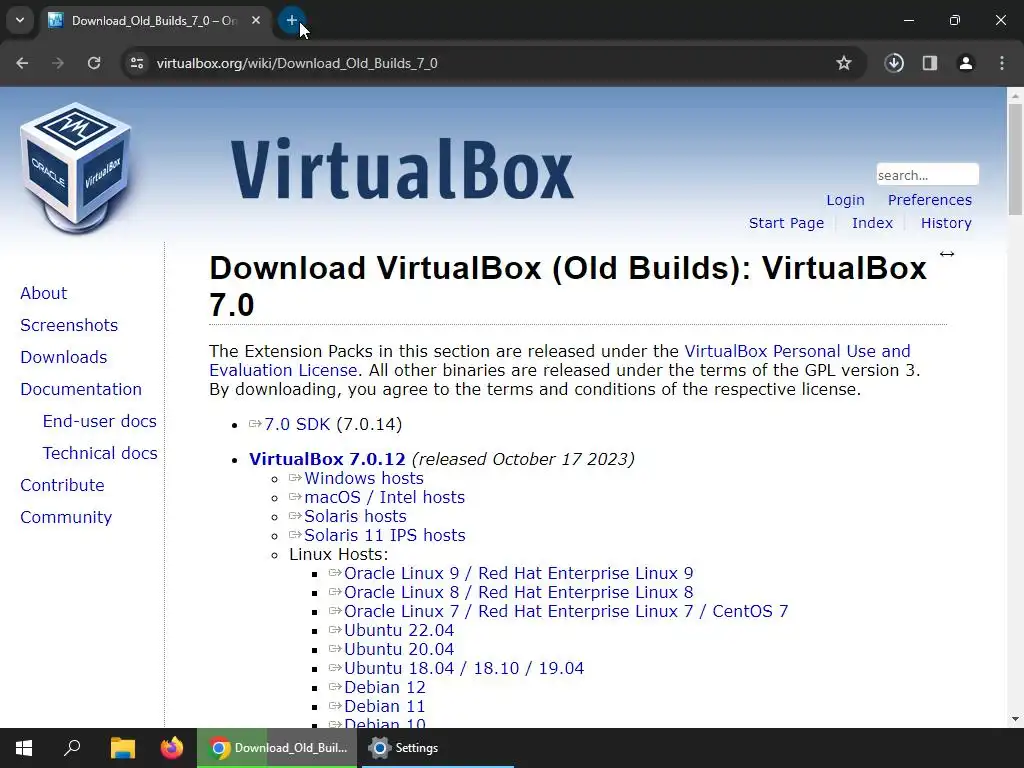Open the Chrome downloads icon
The height and width of the screenshot is (768, 1024).
(x=894, y=63)
